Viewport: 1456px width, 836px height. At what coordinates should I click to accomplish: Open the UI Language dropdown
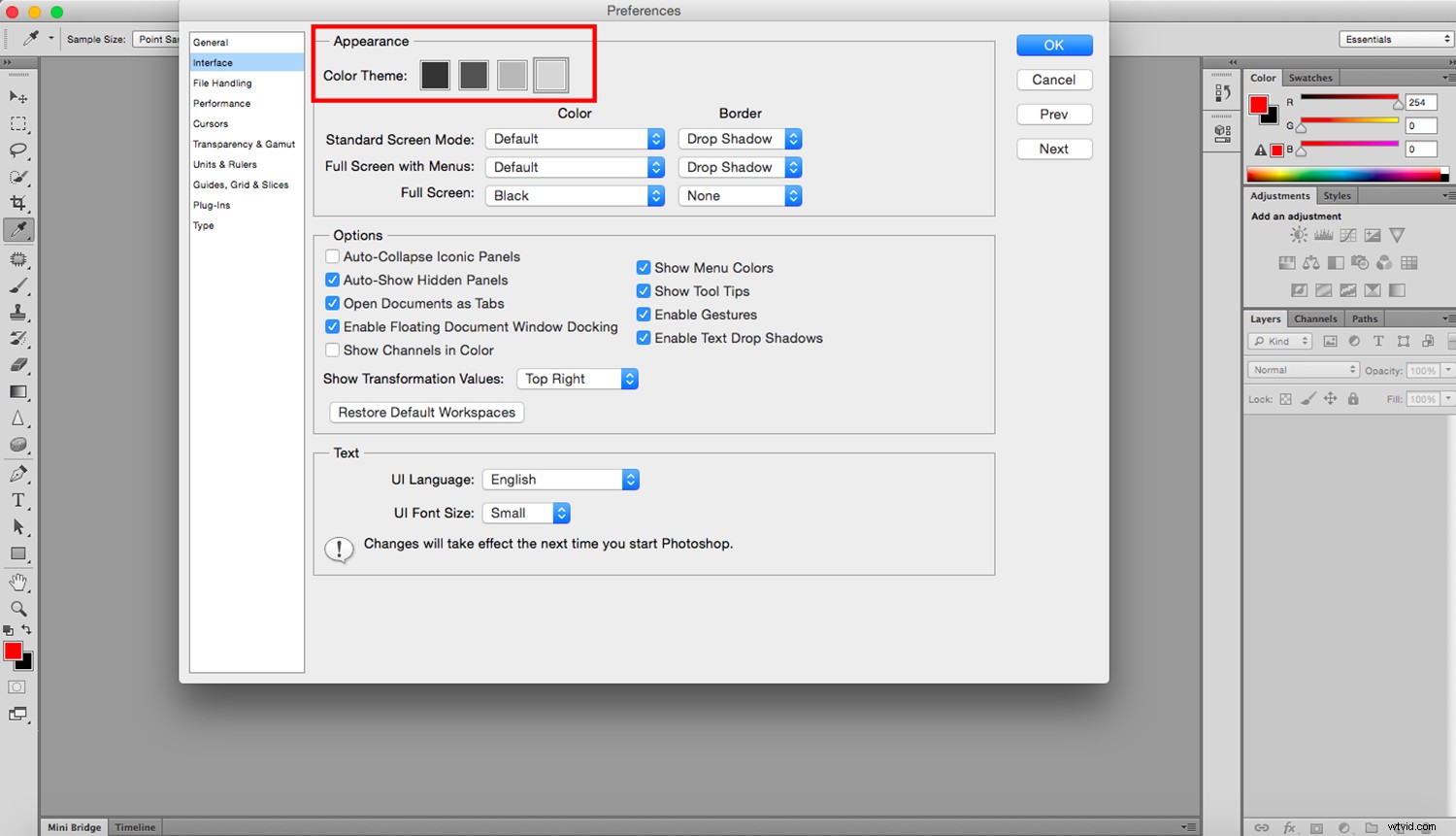point(561,479)
